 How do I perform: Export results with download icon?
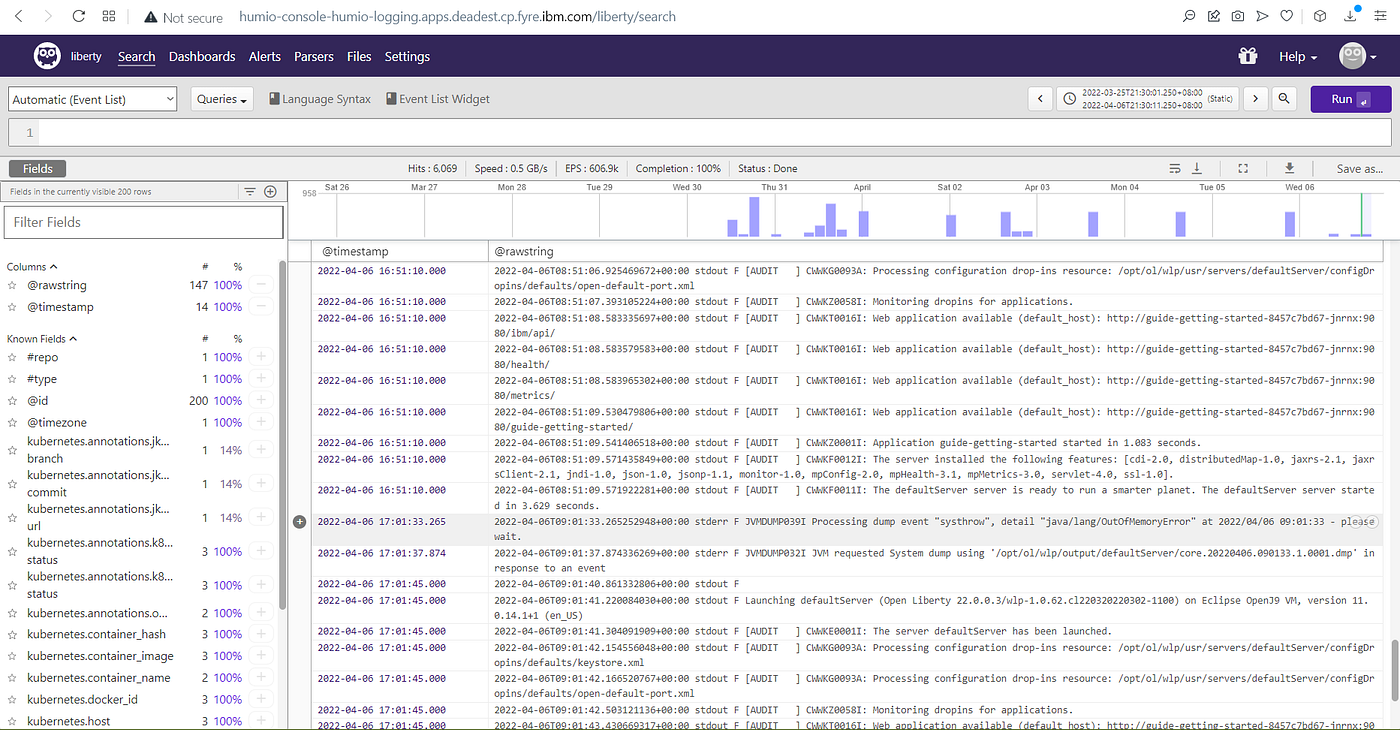(x=1290, y=168)
